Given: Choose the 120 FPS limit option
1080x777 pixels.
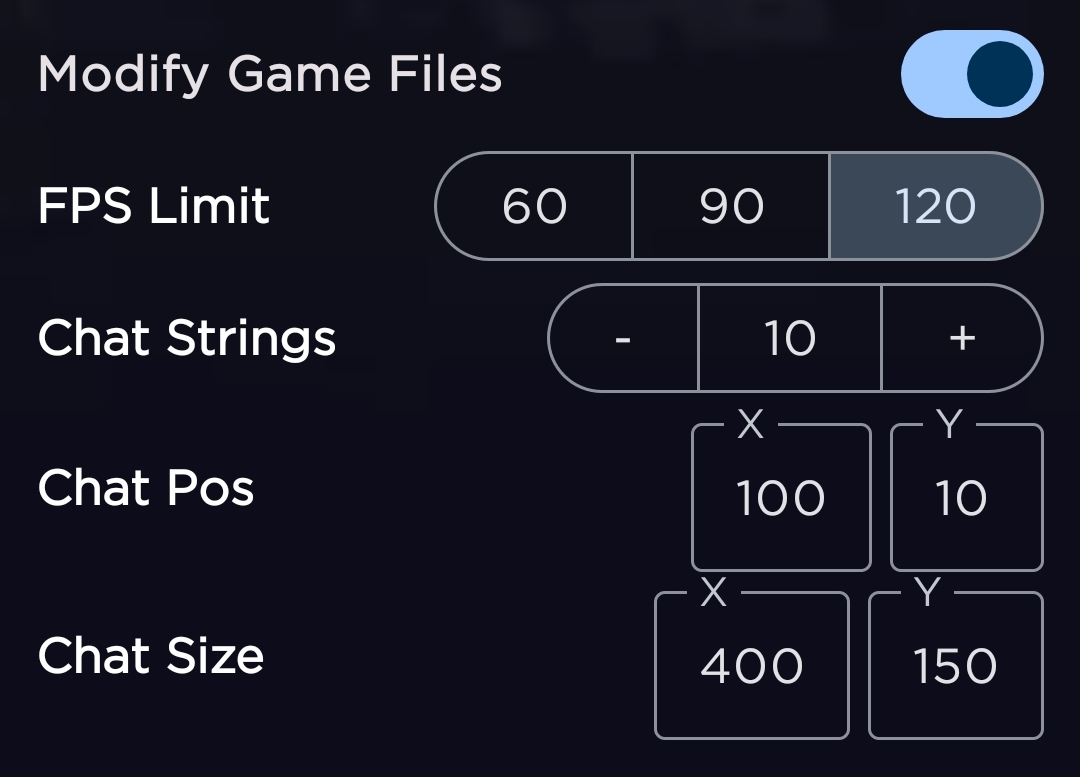Looking at the screenshot, I should point(935,207).
